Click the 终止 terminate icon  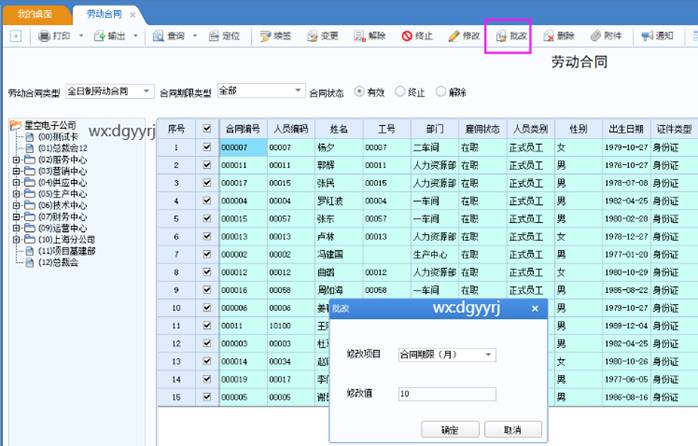click(x=407, y=36)
